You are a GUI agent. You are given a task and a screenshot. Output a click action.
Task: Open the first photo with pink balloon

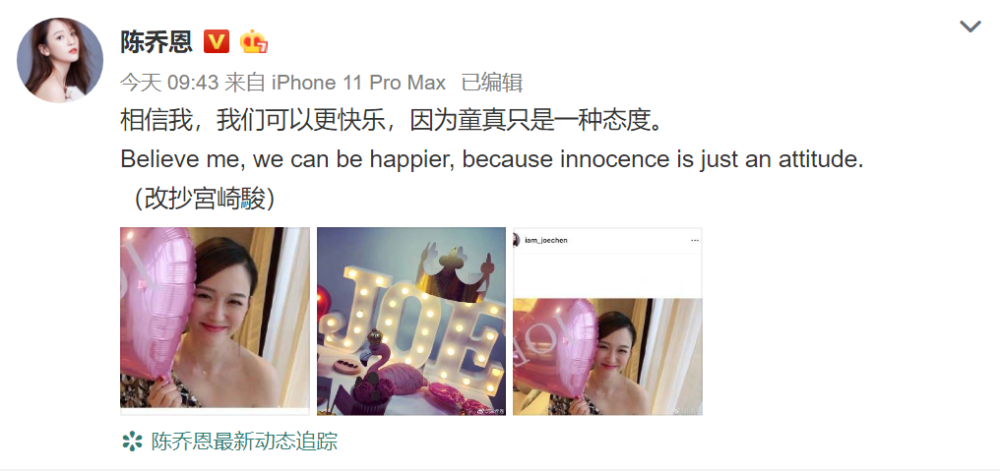215,321
